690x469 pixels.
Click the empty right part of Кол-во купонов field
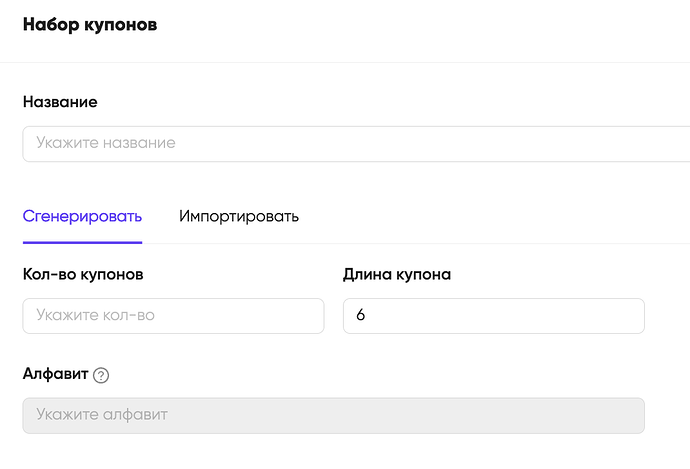[x=264, y=316]
